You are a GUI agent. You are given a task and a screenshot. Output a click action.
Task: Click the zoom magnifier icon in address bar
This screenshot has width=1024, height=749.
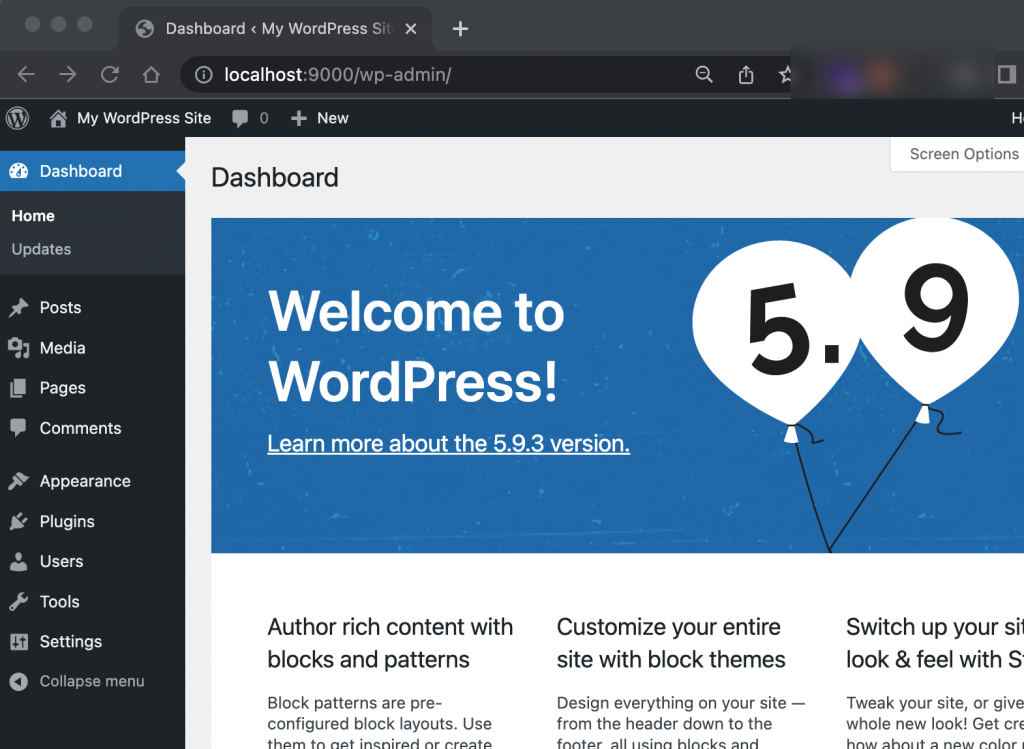click(704, 74)
